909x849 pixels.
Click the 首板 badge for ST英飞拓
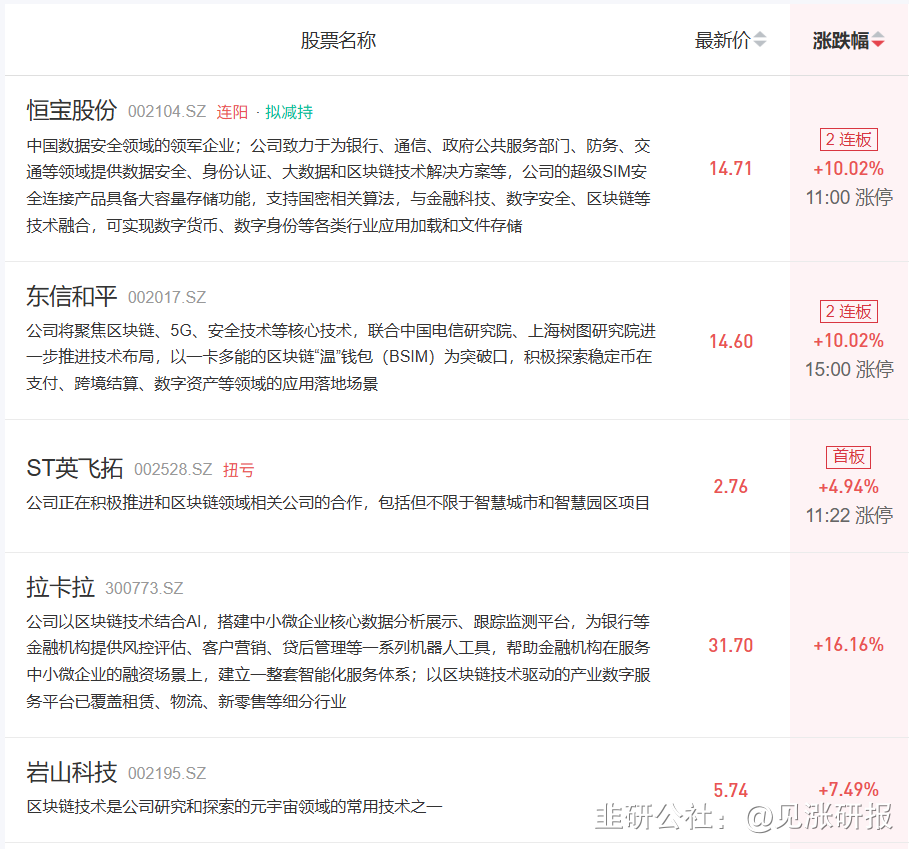849,457
